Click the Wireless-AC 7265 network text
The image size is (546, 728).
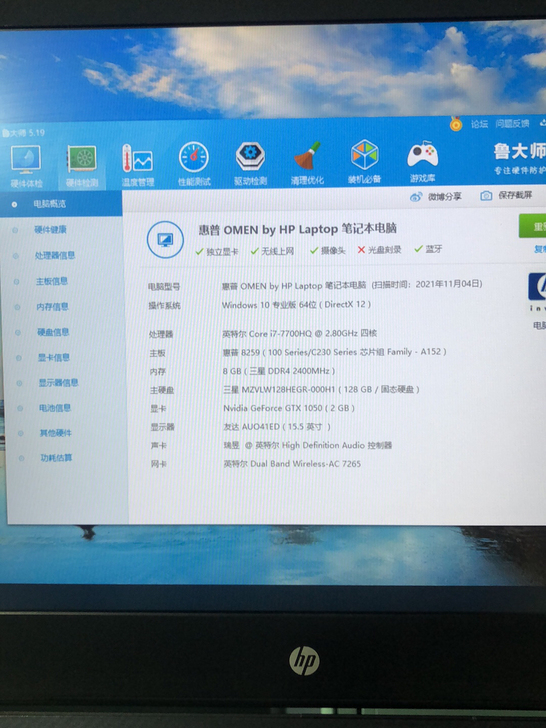[x=292, y=463]
